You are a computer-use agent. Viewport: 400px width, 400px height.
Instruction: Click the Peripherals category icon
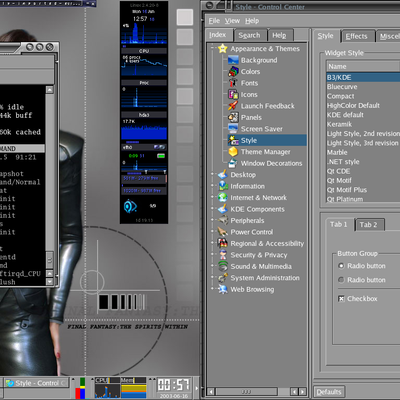[223, 220]
